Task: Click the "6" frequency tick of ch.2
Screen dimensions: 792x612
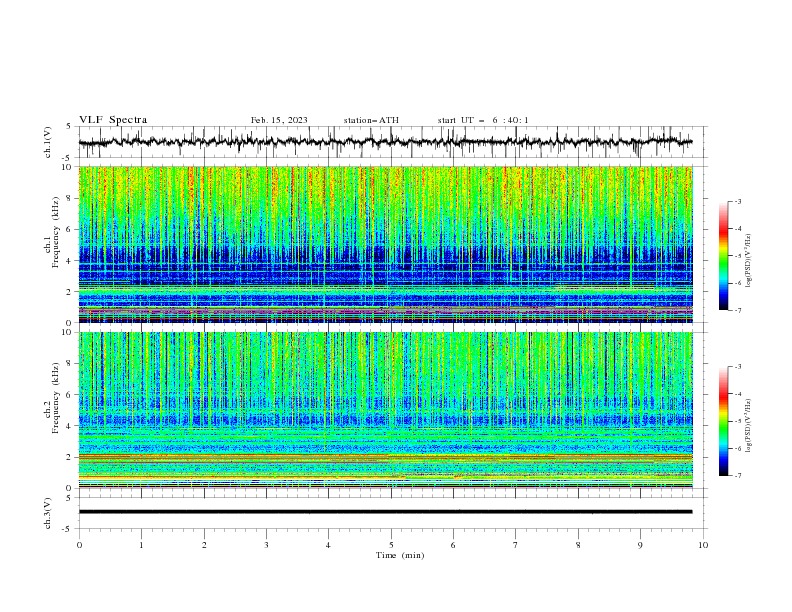Action: point(70,395)
